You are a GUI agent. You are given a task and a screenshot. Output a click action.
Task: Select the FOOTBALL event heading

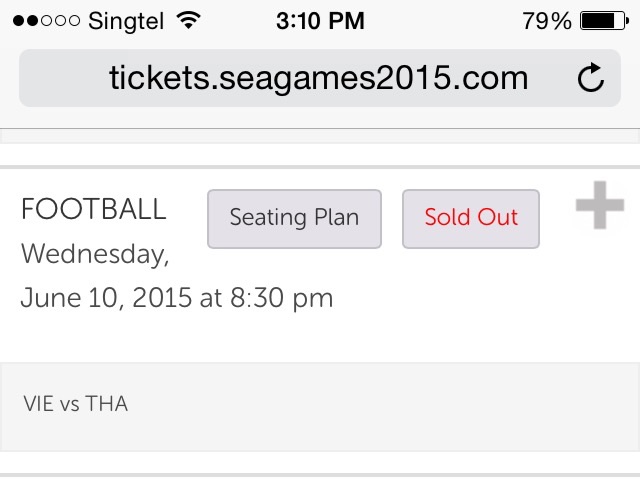(x=93, y=210)
